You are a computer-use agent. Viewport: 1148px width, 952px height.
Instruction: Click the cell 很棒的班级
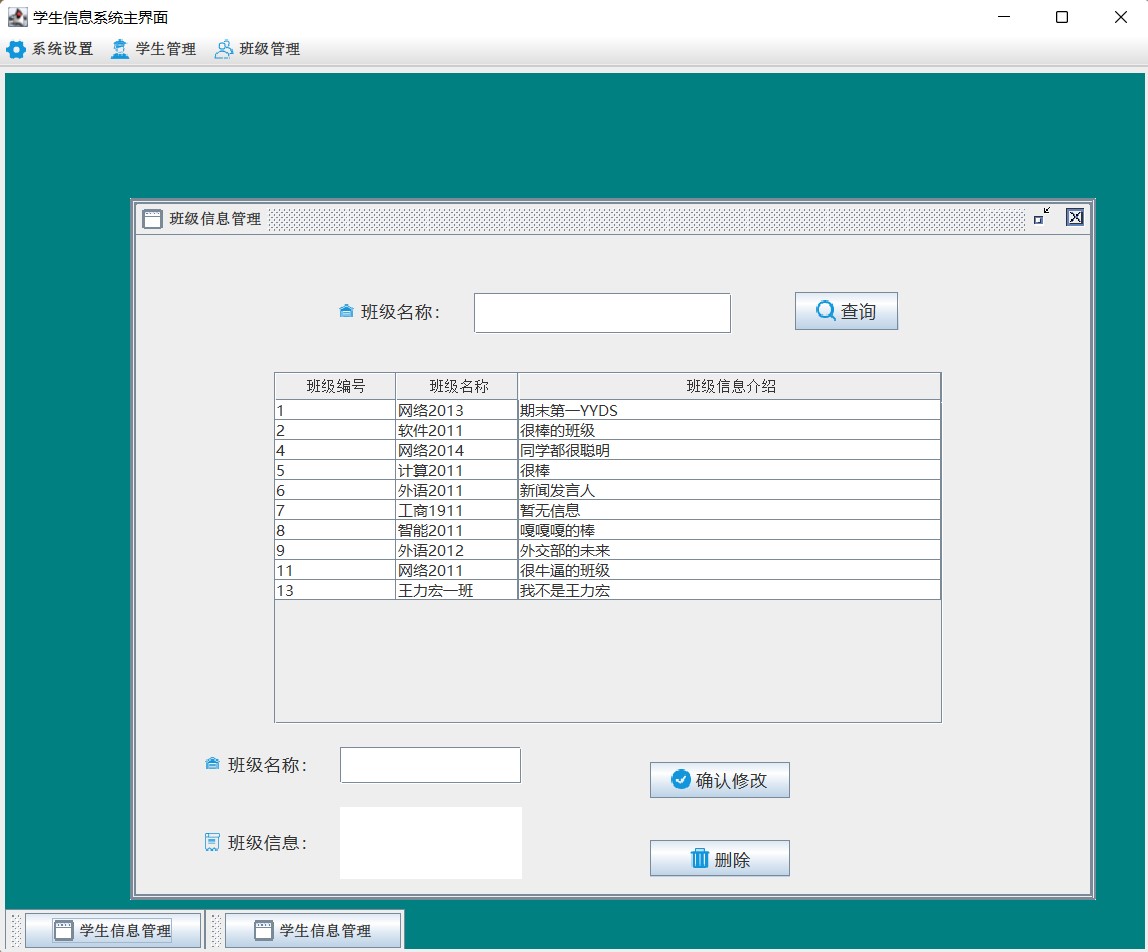click(x=729, y=430)
